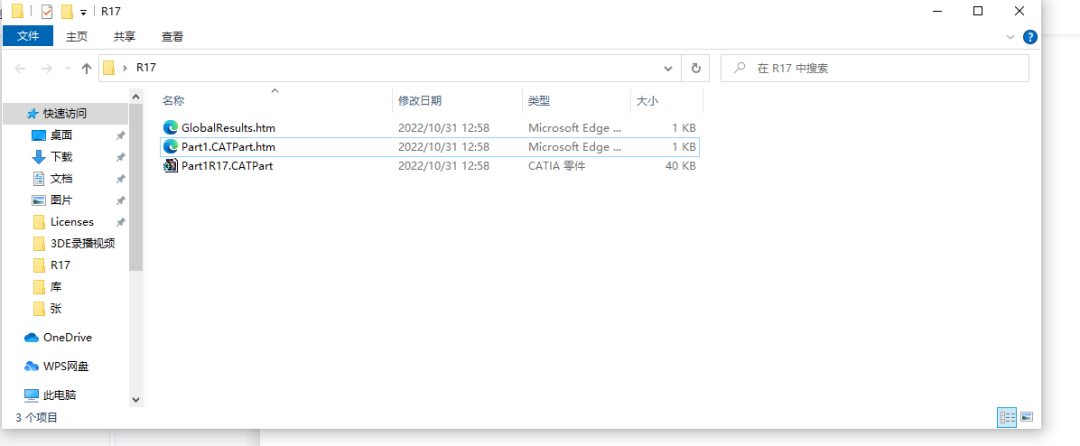Refresh the R17 folder view

click(696, 68)
